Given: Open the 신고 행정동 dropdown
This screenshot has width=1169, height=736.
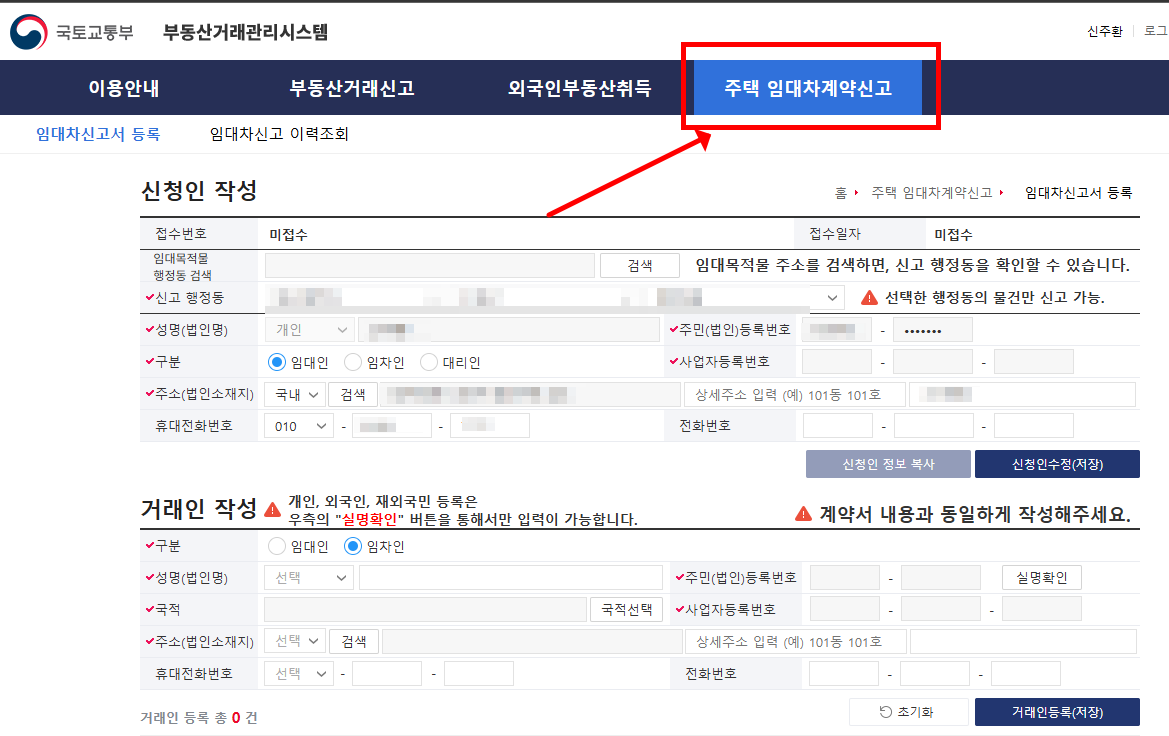Looking at the screenshot, I should pyautogui.click(x=832, y=297).
